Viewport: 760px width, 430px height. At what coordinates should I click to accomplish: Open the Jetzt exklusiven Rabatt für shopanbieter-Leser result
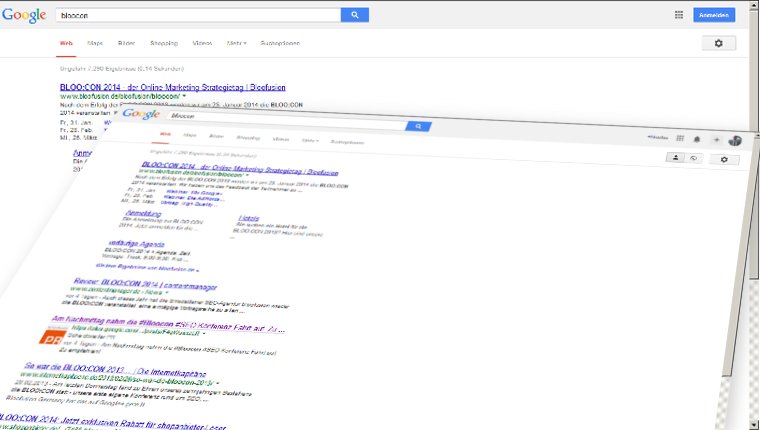coord(112,422)
